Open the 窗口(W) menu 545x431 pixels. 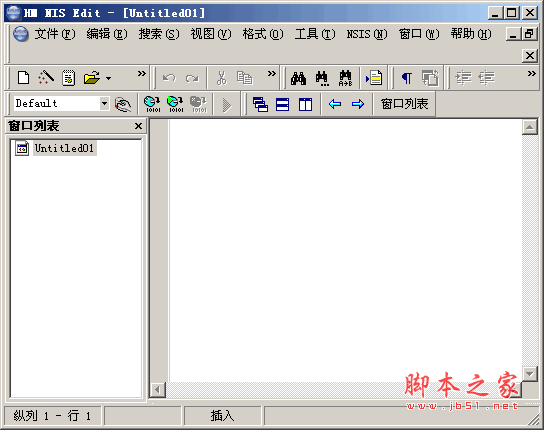pos(419,34)
